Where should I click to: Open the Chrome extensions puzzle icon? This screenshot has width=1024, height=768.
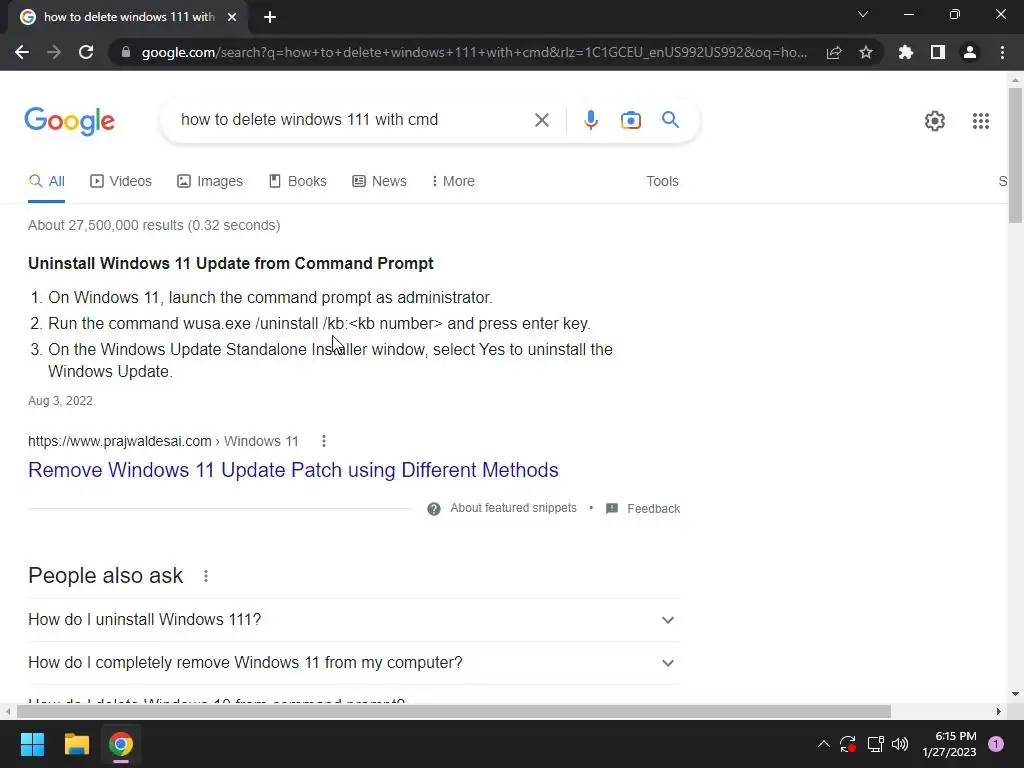(906, 52)
